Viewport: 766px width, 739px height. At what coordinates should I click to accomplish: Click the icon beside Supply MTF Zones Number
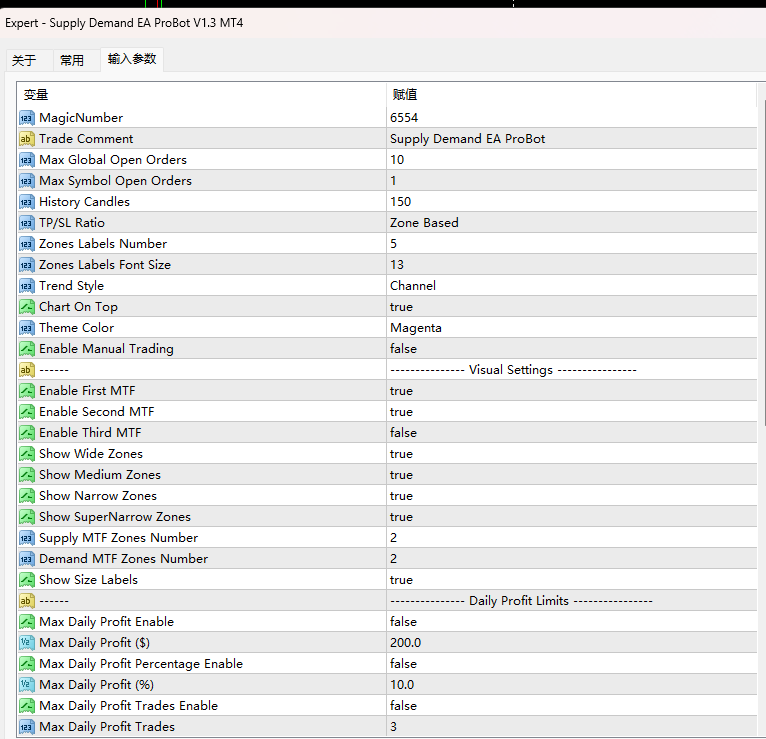point(27,538)
